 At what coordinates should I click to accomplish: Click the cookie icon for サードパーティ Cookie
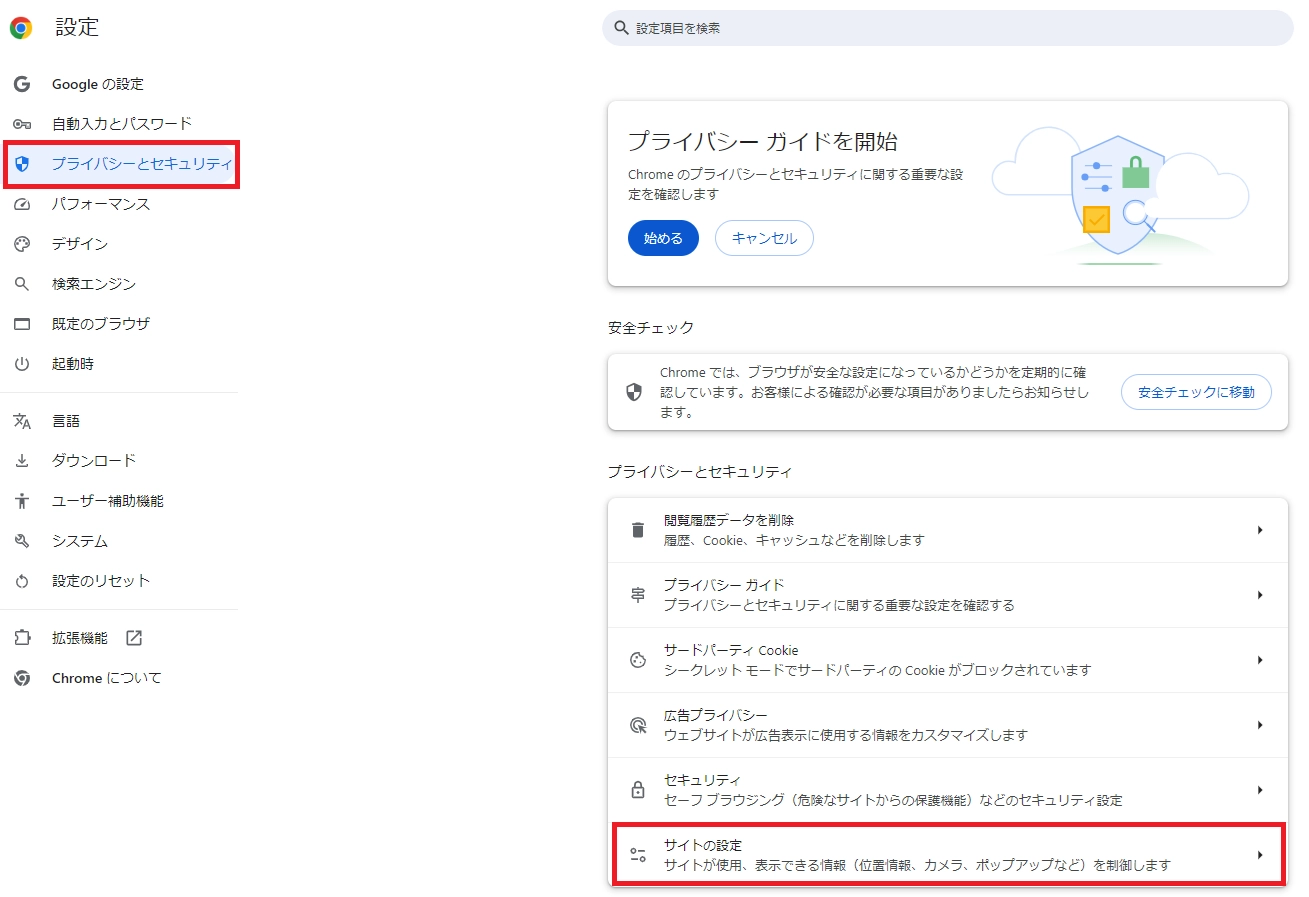pyautogui.click(x=638, y=660)
